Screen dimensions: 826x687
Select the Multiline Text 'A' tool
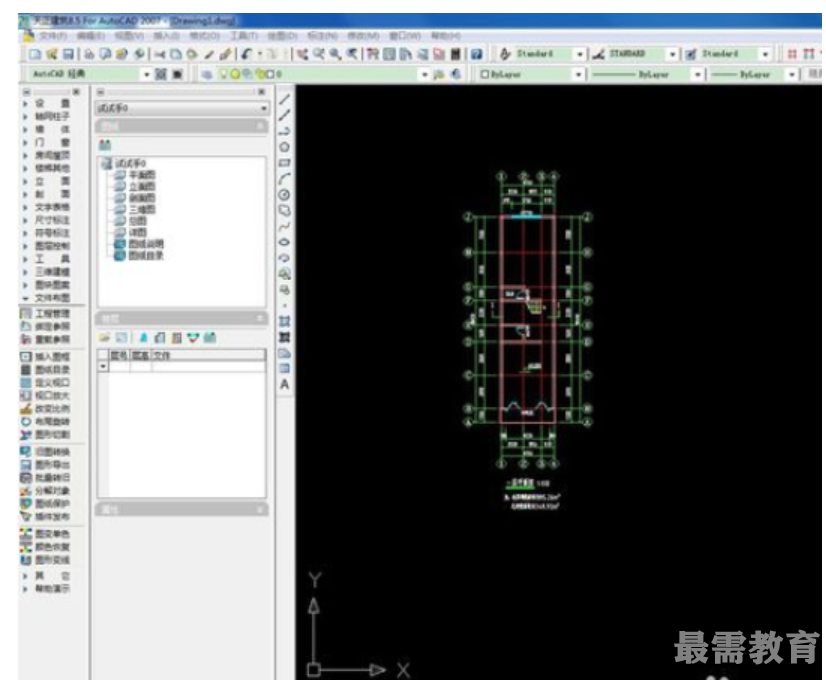(284, 385)
